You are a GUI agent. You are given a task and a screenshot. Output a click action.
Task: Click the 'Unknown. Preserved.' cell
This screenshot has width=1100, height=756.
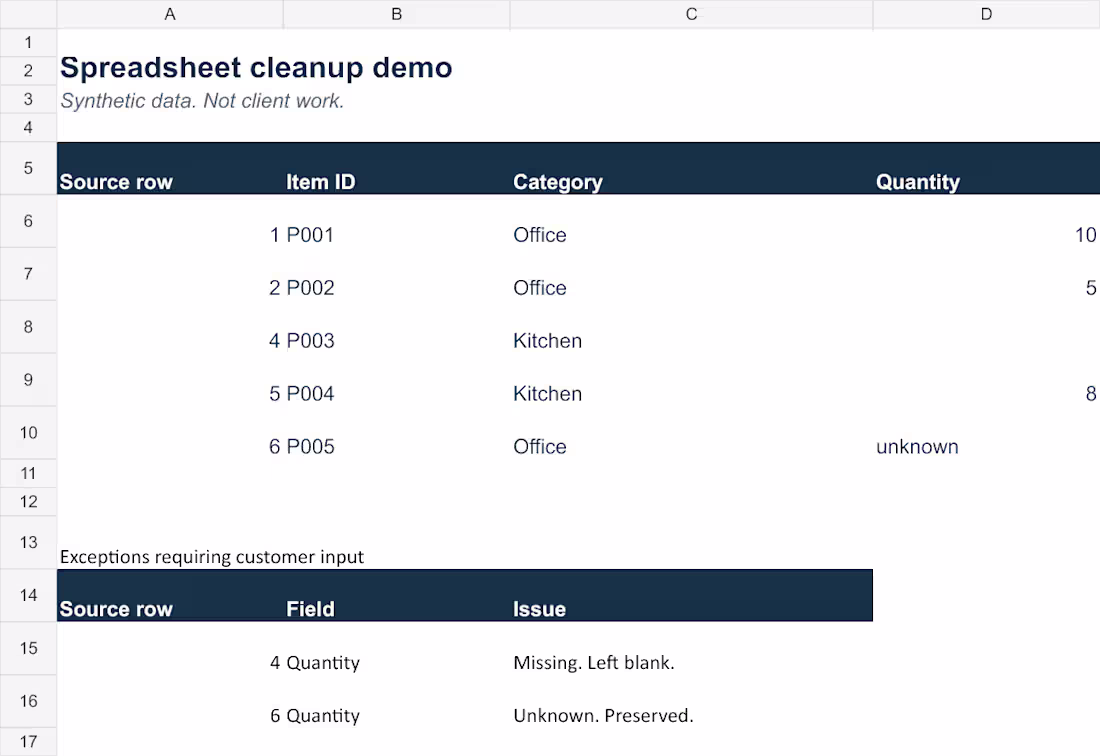(x=691, y=701)
